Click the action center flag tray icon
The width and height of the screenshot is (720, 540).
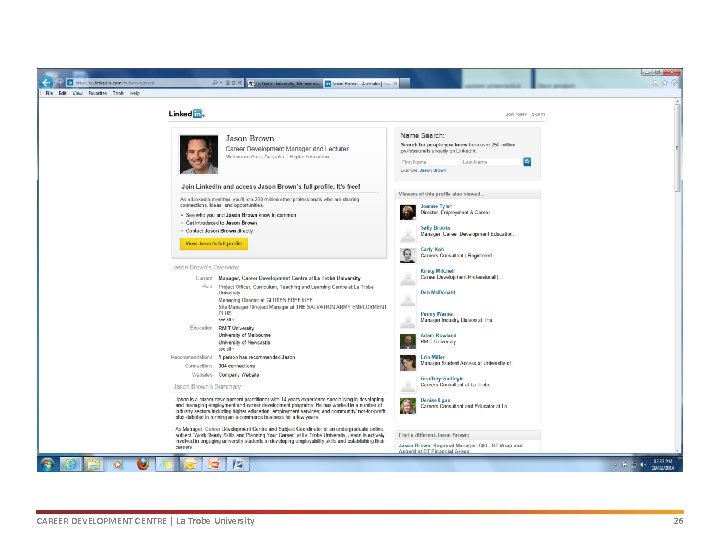tap(625, 465)
